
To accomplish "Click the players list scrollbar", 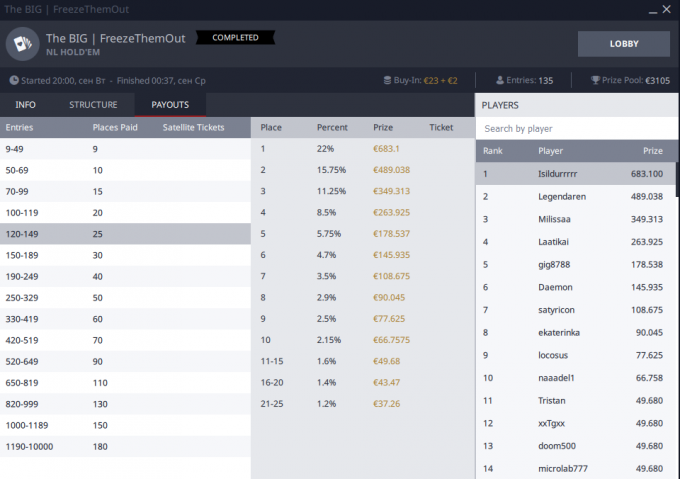I will (x=677, y=180).
